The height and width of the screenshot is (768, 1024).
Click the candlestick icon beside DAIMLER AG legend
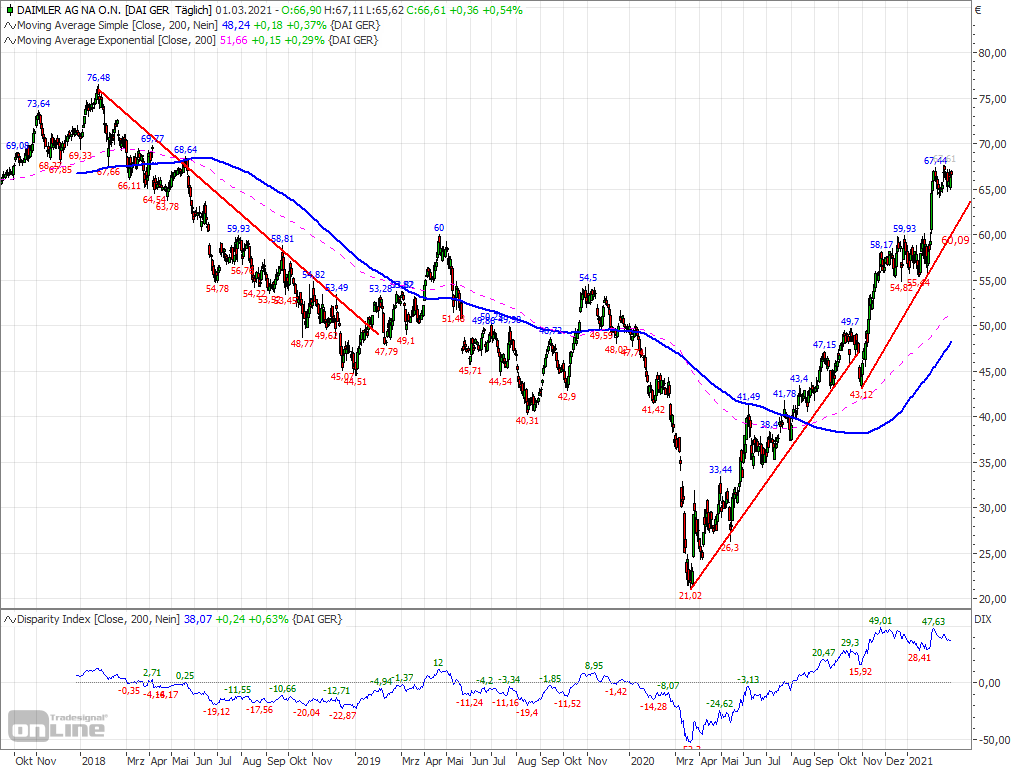point(10,10)
